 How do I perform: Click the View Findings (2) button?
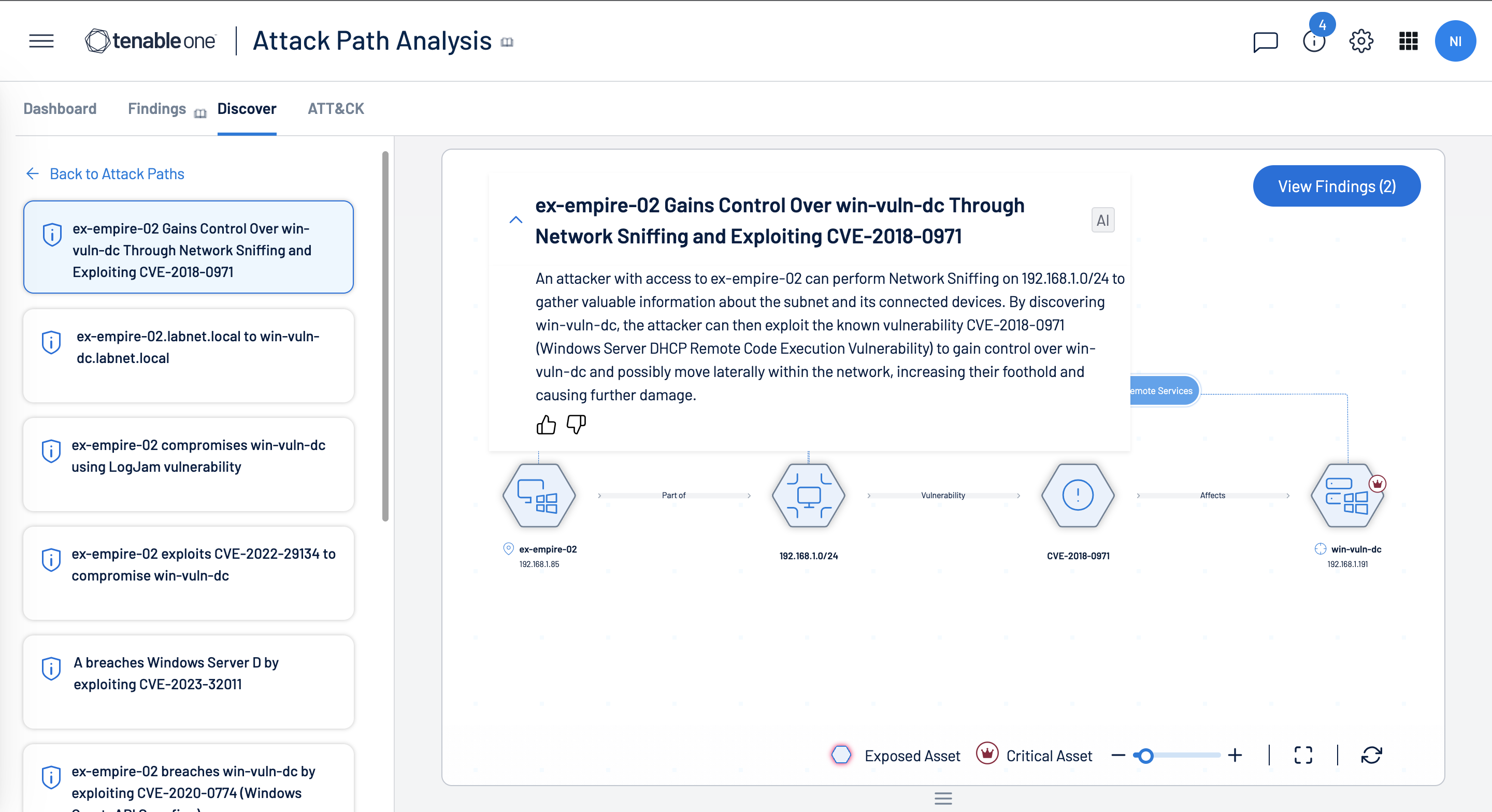1335,186
